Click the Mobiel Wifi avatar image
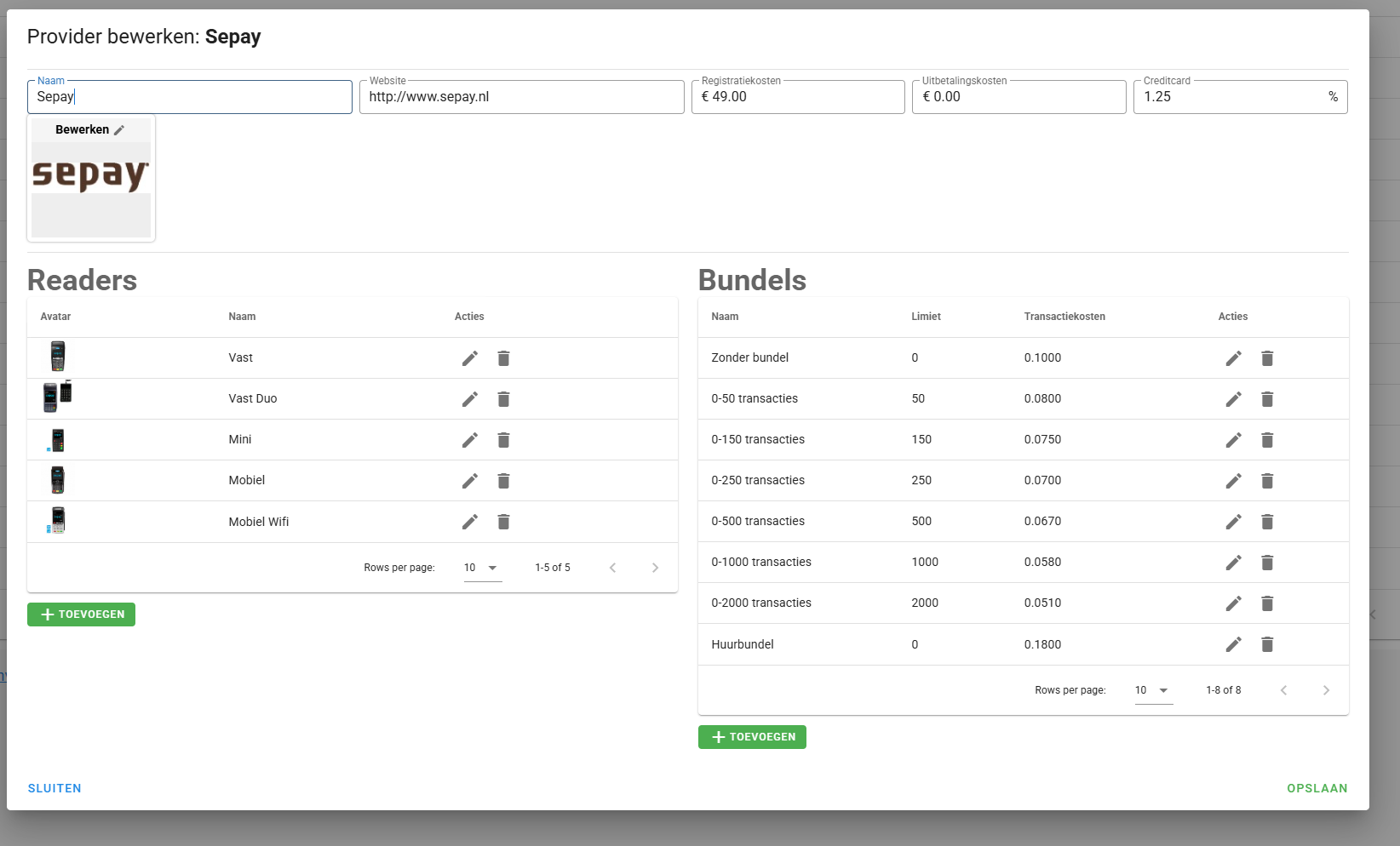Viewport: 1400px width, 846px height. (x=56, y=520)
